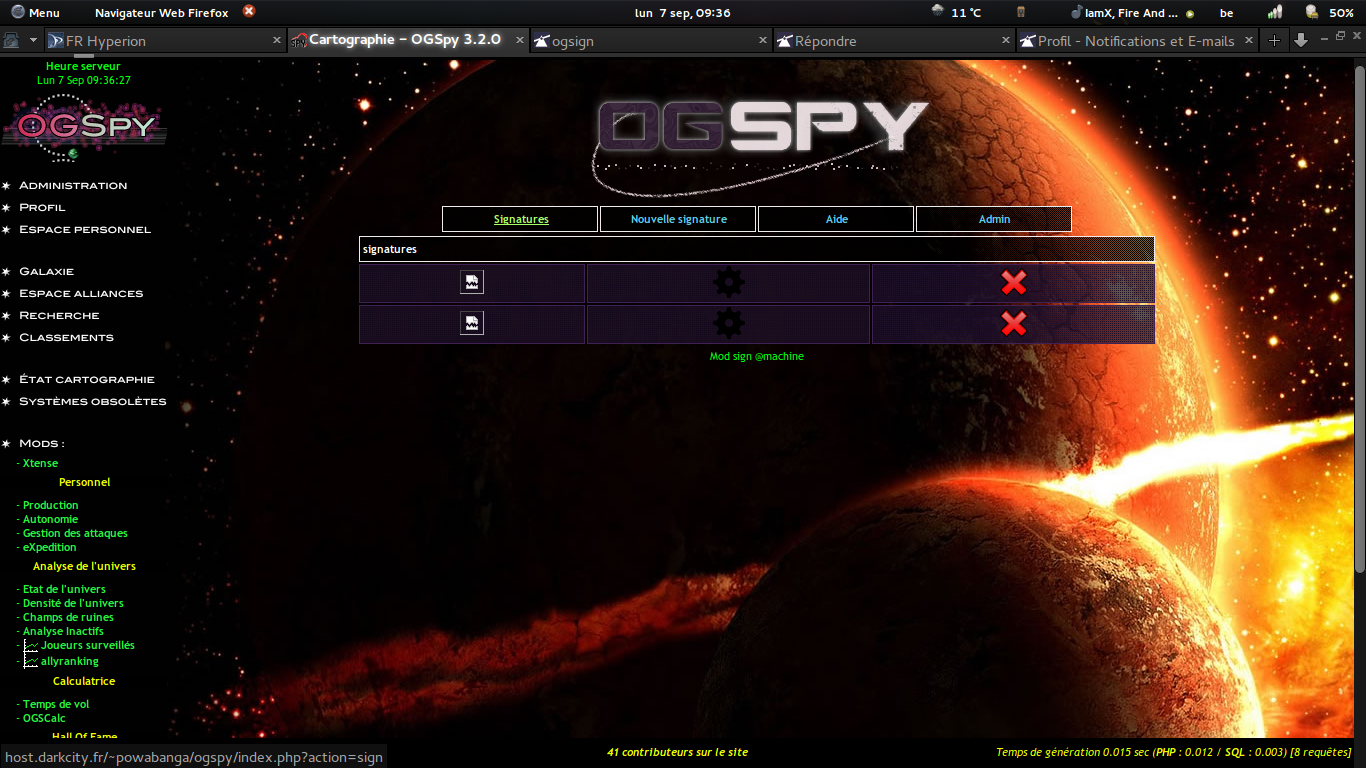
Task: Open the browser tab list dropdown arrow
Action: [33, 41]
